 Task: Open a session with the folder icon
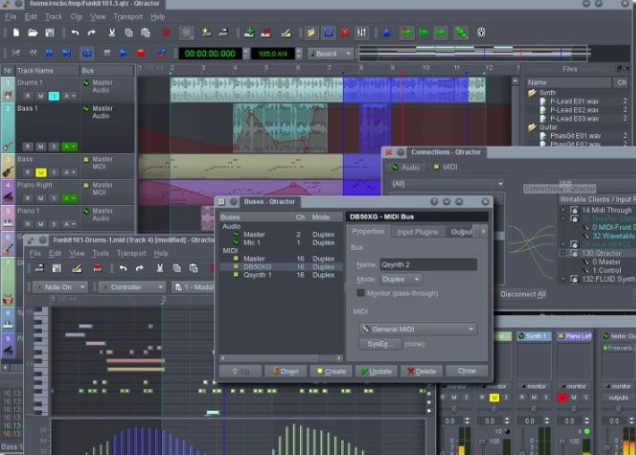pos(32,32)
